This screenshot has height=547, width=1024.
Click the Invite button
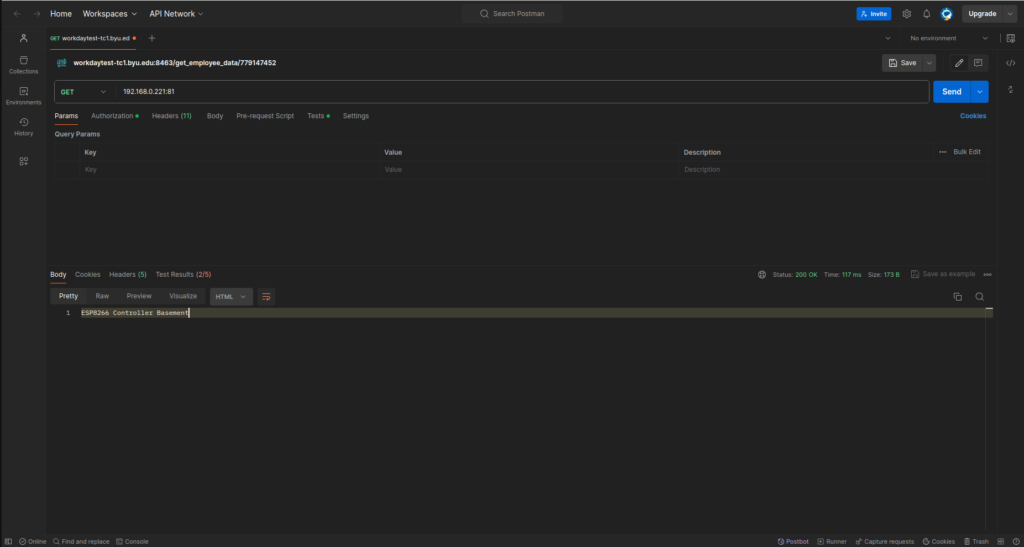(x=874, y=14)
